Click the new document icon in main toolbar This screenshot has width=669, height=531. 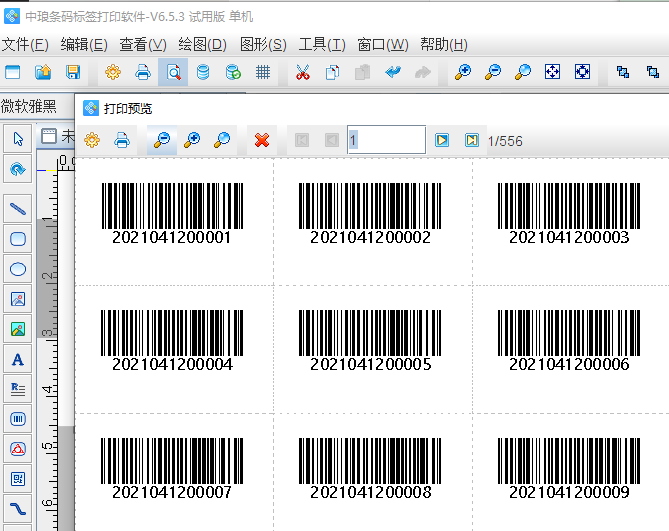(12, 72)
